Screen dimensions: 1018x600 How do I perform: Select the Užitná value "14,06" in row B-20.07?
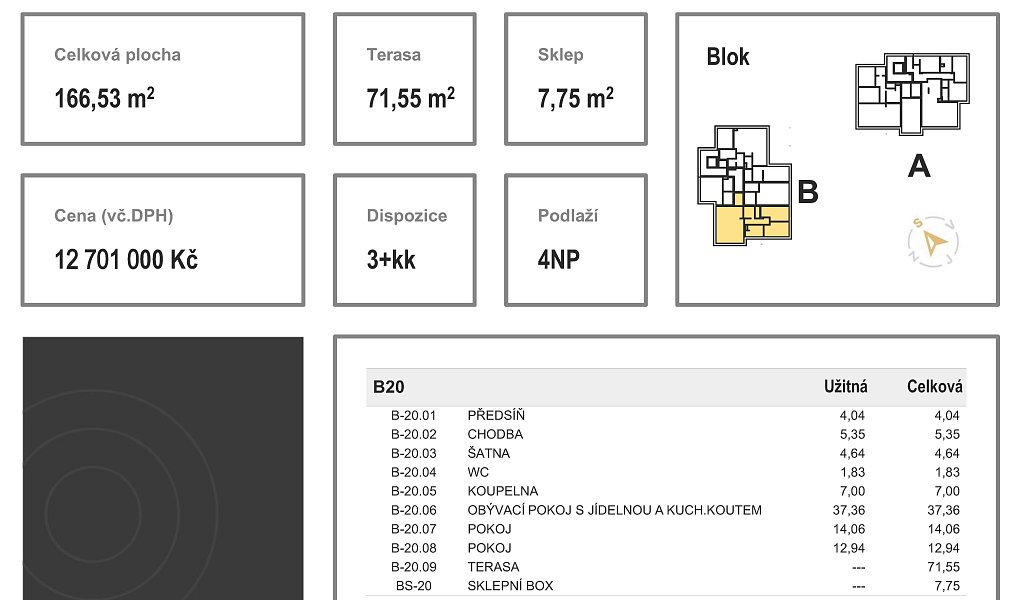click(x=849, y=529)
